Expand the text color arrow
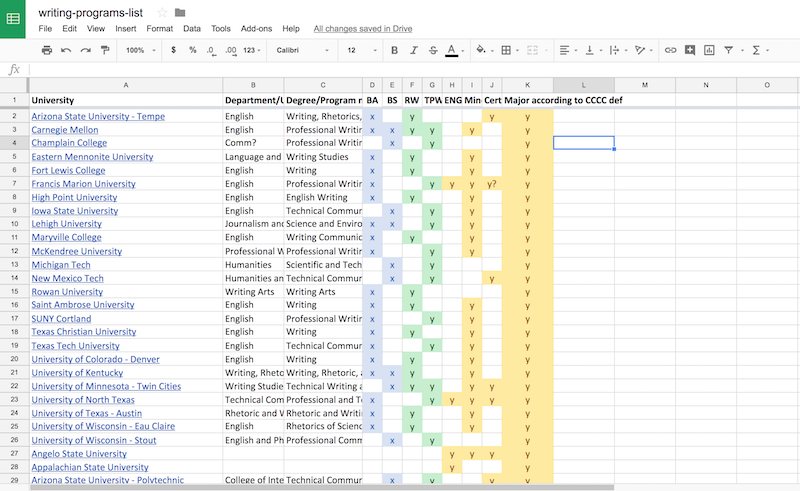The image size is (800, 491). point(463,51)
